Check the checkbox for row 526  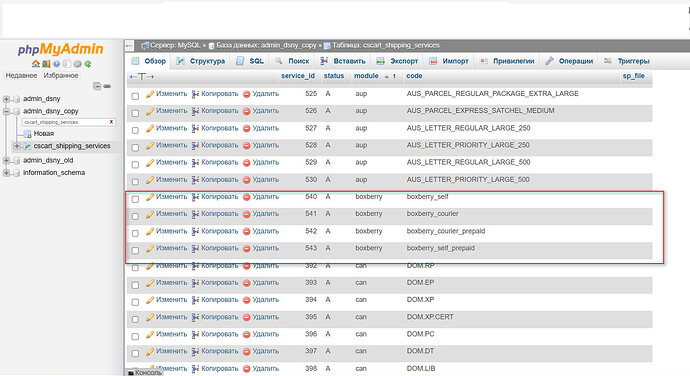[135, 113]
